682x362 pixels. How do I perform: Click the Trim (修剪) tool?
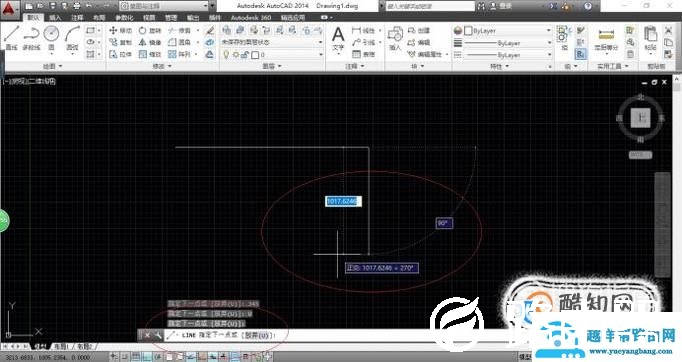180,30
